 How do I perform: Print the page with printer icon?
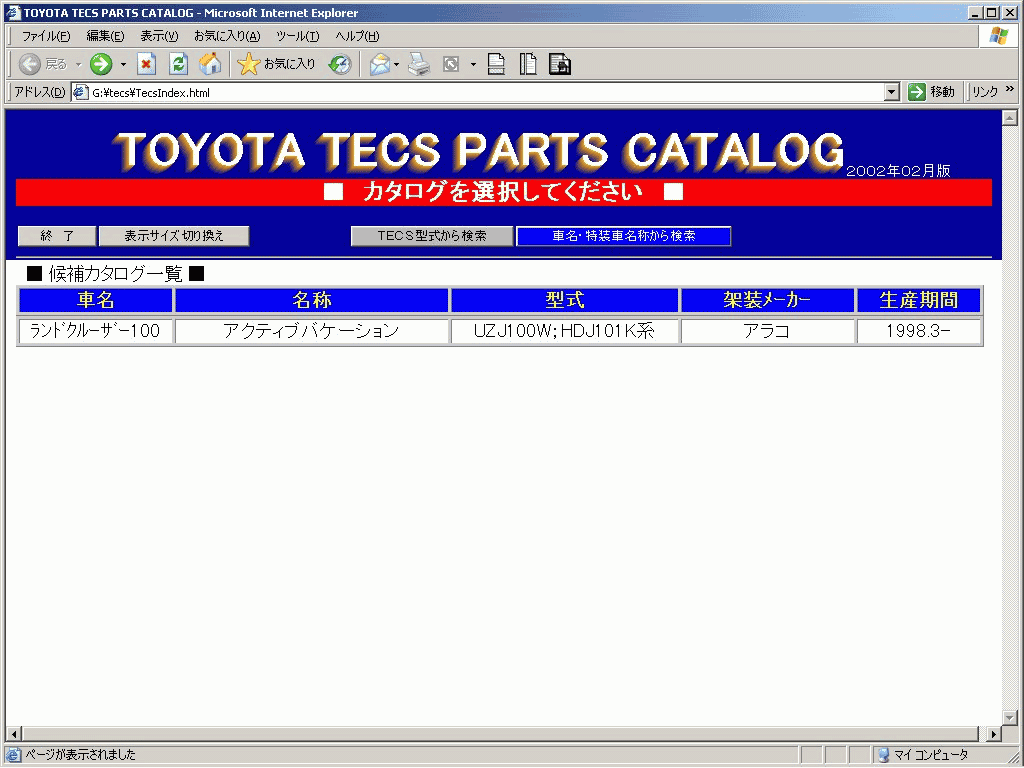pyautogui.click(x=419, y=64)
